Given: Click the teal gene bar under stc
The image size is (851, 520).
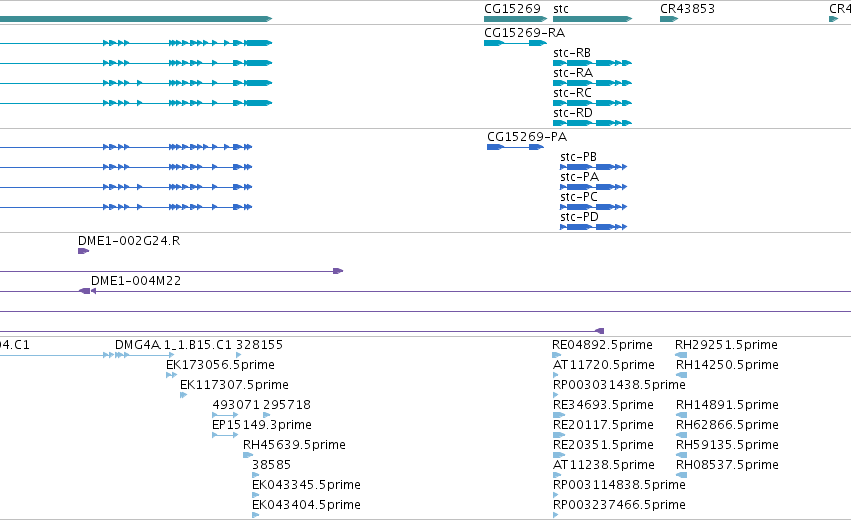Looking at the screenshot, I should point(593,19).
